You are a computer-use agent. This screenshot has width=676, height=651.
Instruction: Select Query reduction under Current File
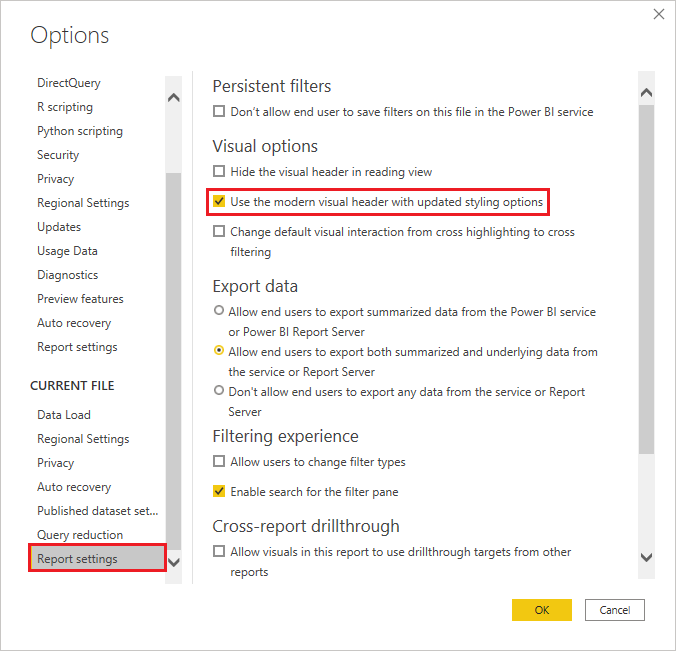[80, 535]
